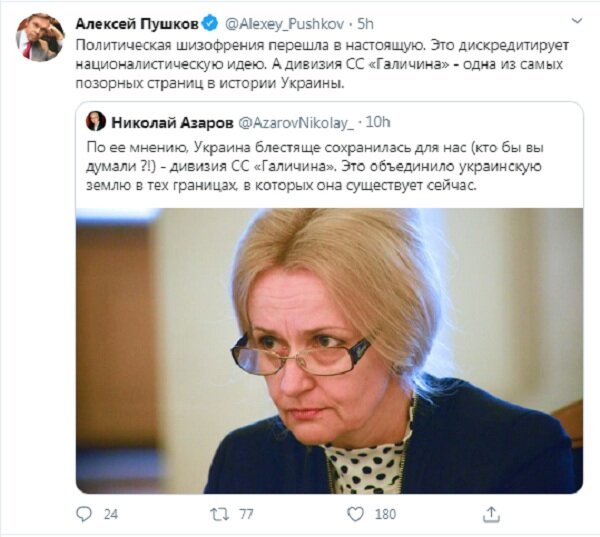Open the woman's photo in quoted tweet
Image resolution: width=600 pixels, height=537 pixels.
[329, 351]
